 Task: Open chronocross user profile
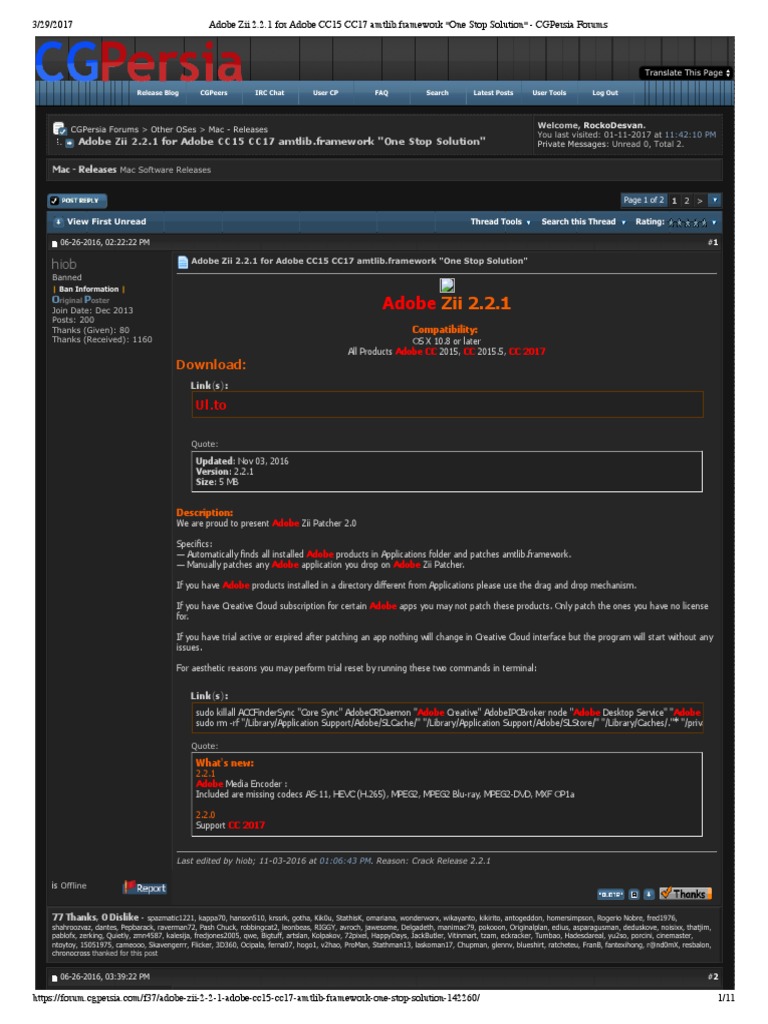point(71,953)
